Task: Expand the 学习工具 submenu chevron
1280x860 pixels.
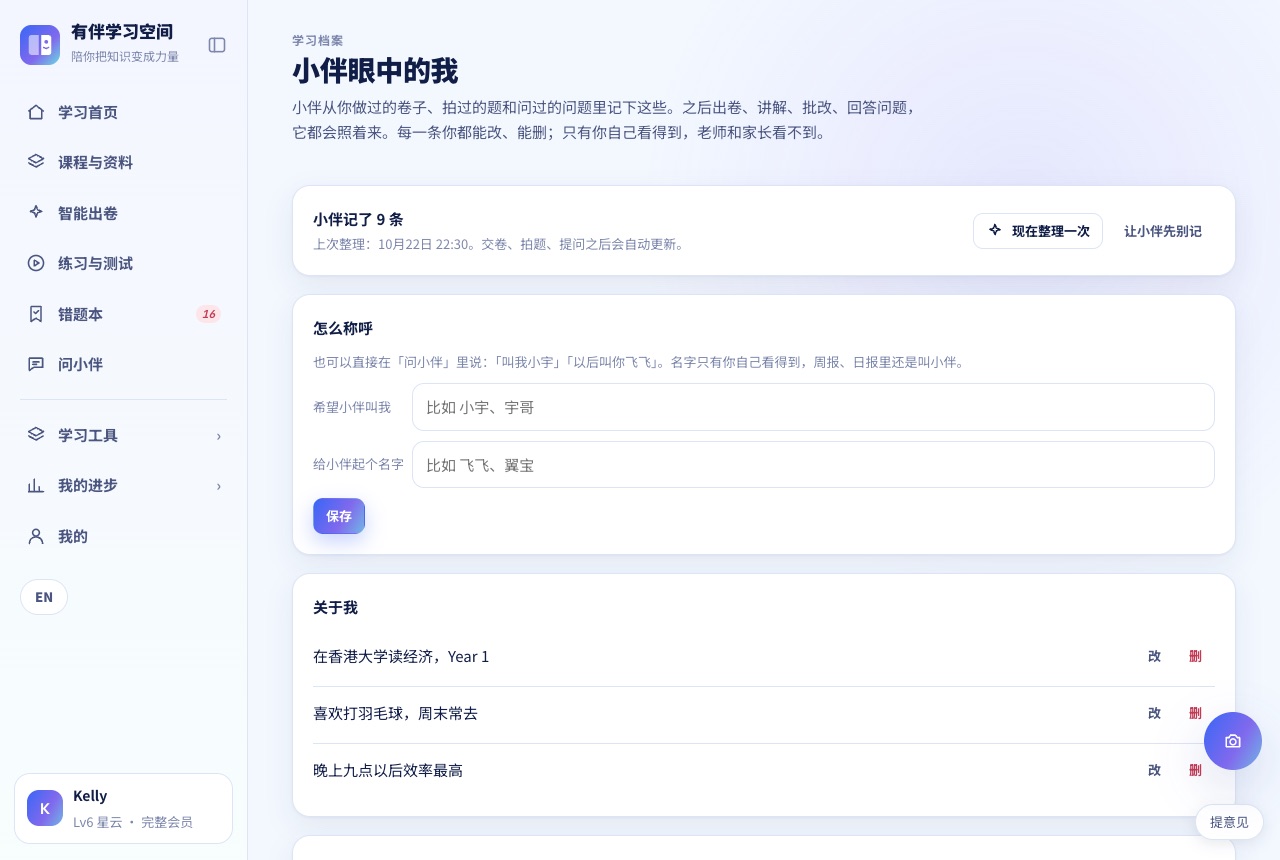Action: click(218, 436)
